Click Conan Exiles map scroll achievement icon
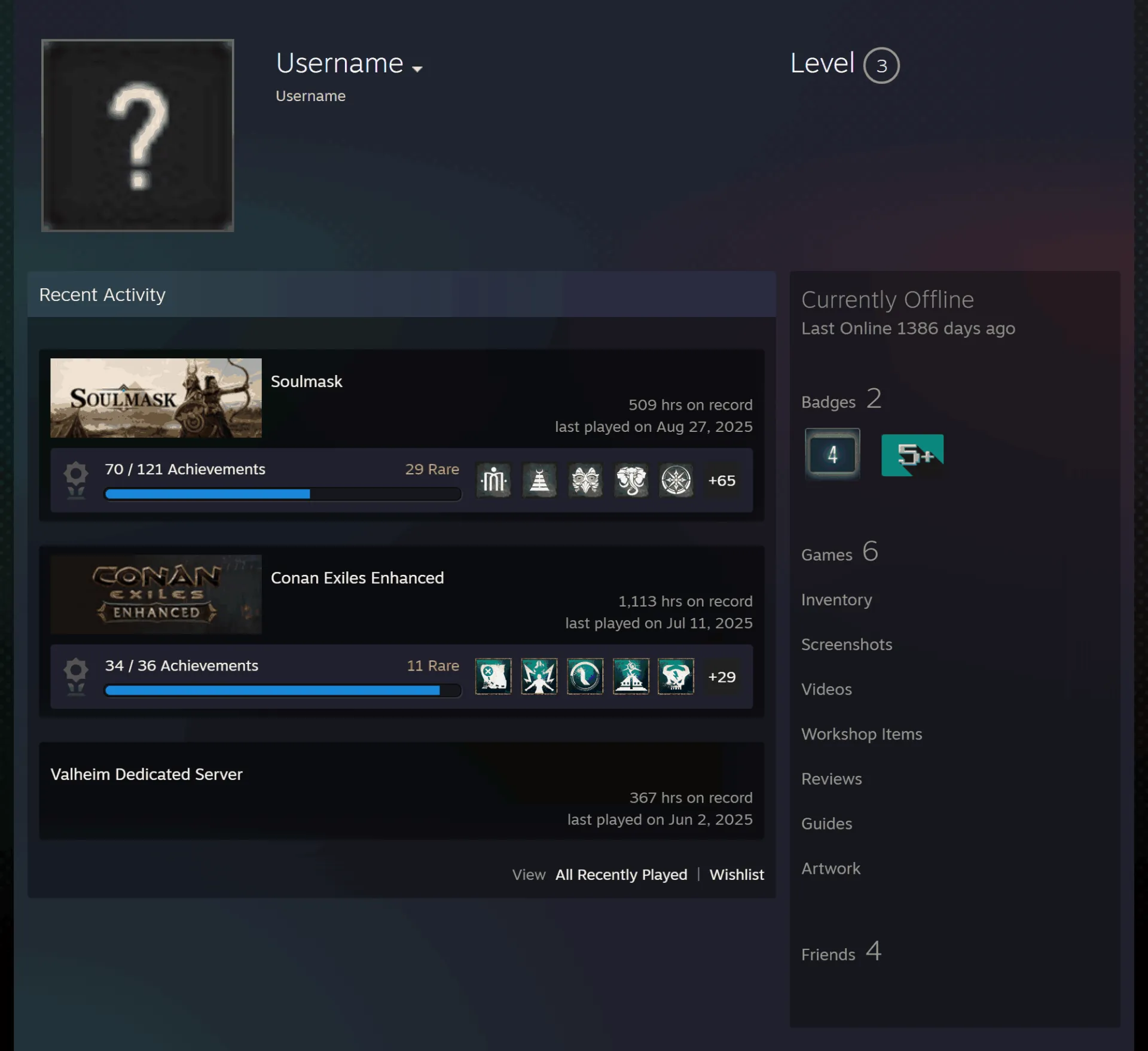Image resolution: width=1148 pixels, height=1051 pixels. (x=494, y=677)
